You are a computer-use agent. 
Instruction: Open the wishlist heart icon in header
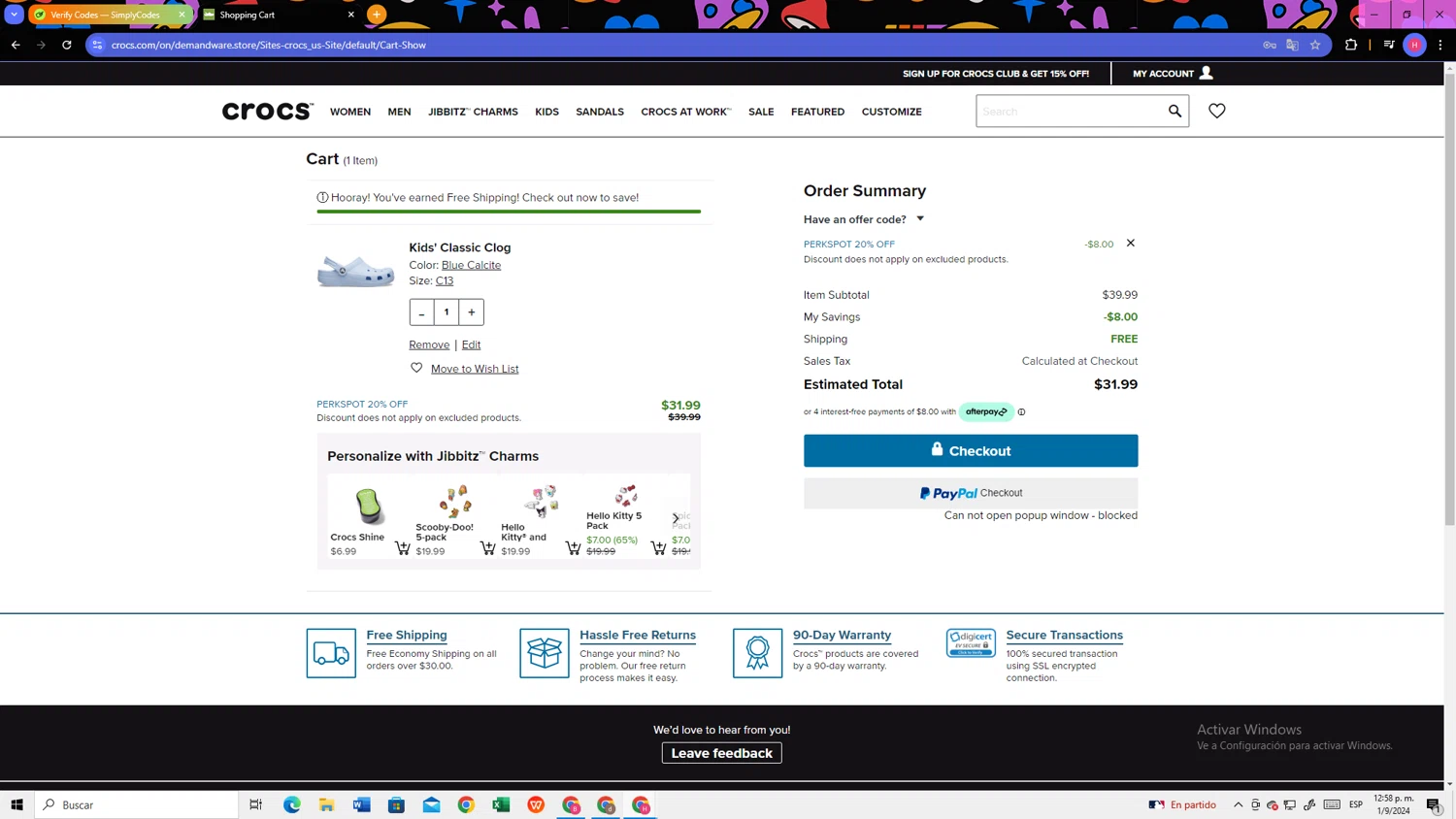pyautogui.click(x=1216, y=112)
